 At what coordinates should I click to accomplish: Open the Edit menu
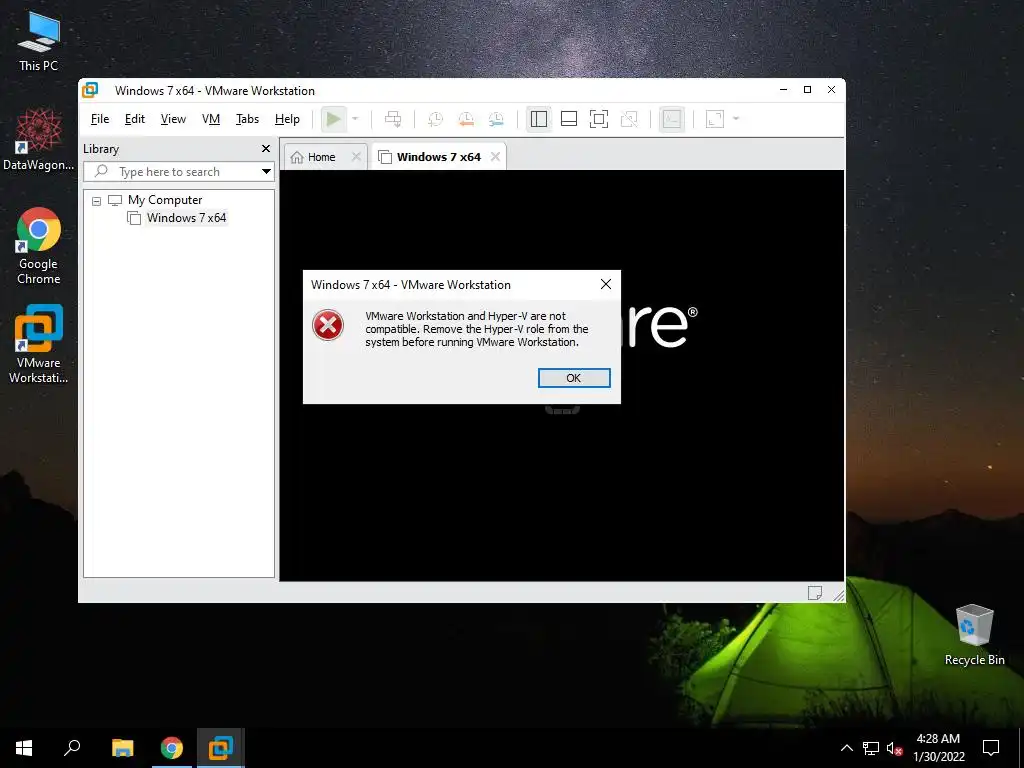(x=135, y=119)
